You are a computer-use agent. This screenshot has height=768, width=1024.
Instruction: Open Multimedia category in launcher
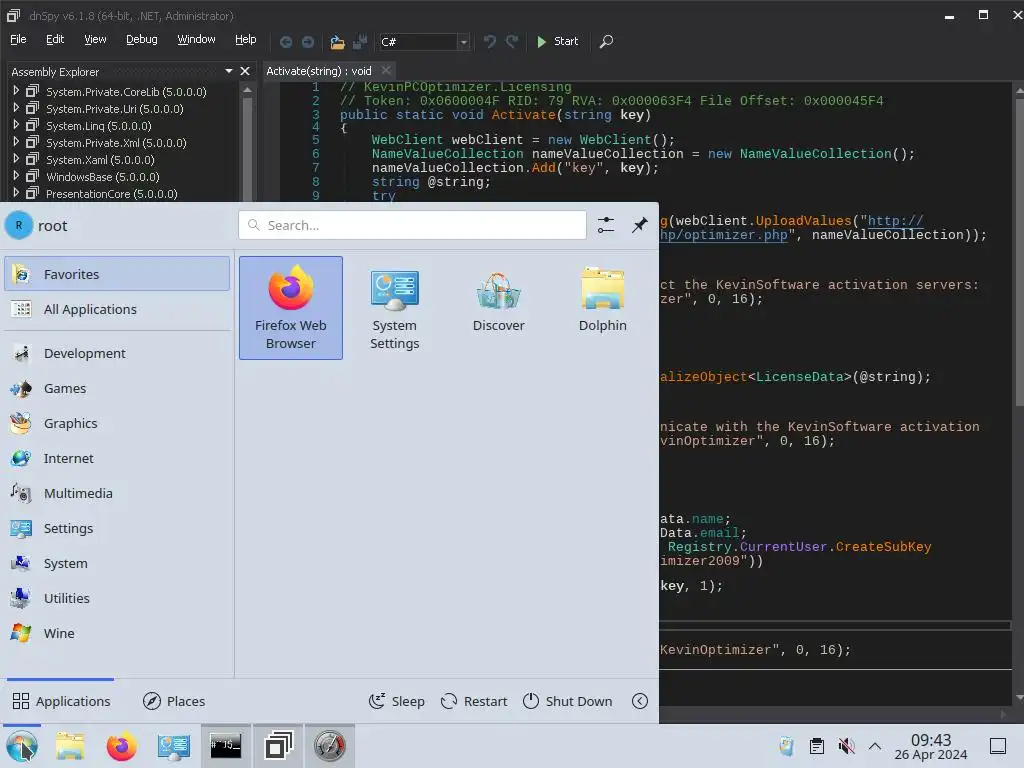click(117, 494)
